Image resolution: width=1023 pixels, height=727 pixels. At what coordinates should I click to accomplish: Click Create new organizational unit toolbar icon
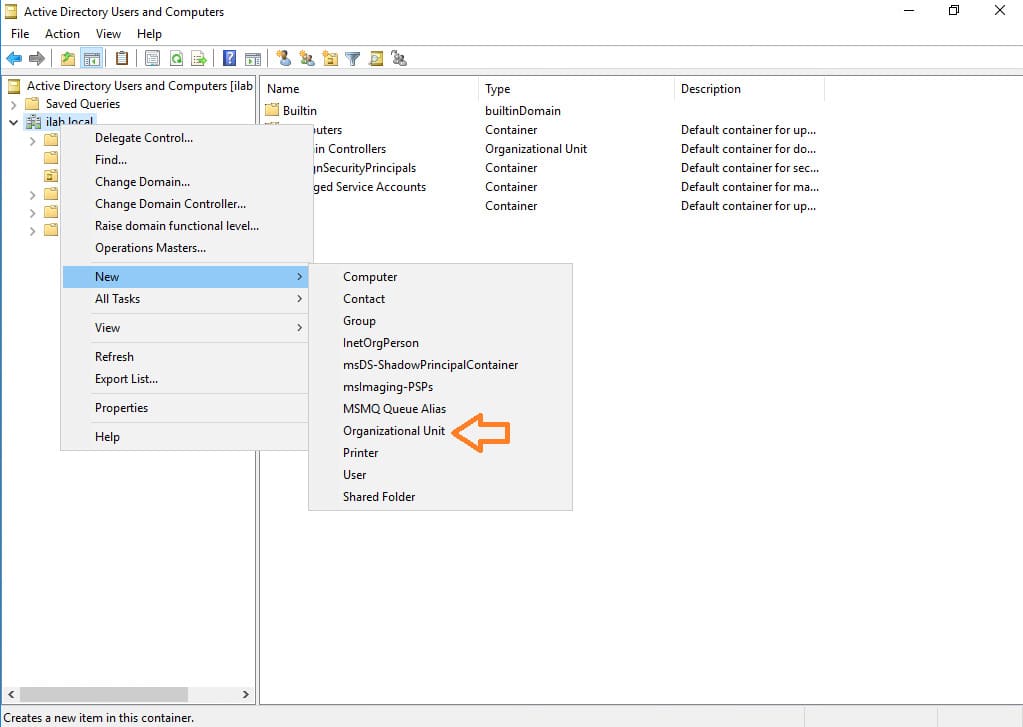click(330, 59)
